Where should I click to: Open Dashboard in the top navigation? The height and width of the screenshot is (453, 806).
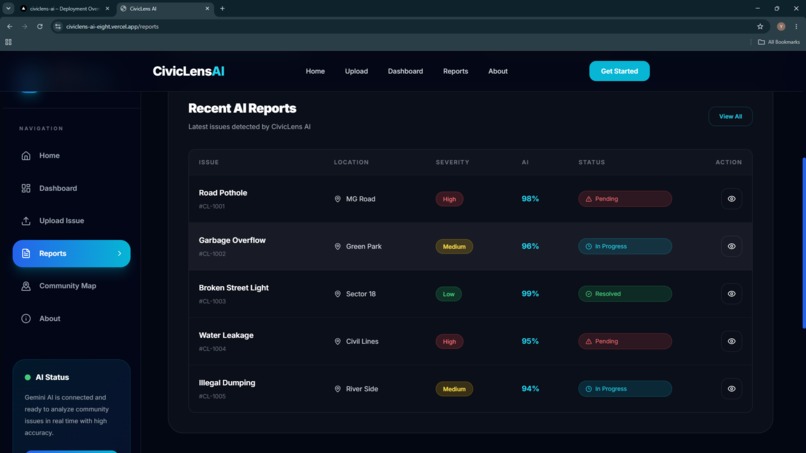[x=405, y=71]
